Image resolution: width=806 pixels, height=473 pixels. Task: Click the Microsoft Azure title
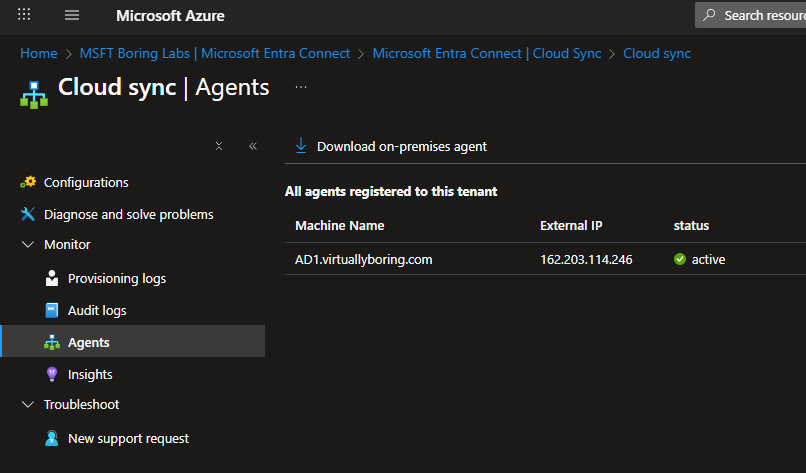pyautogui.click(x=170, y=16)
